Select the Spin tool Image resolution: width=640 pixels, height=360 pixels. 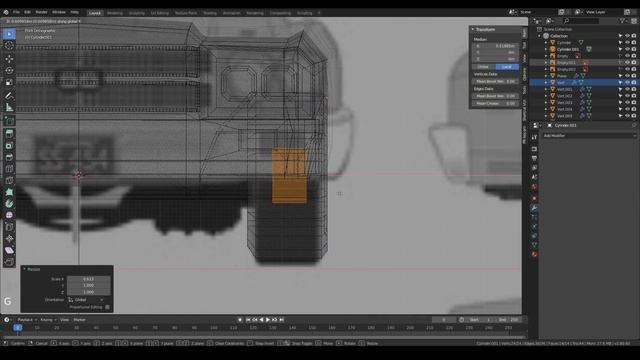click(x=9, y=204)
